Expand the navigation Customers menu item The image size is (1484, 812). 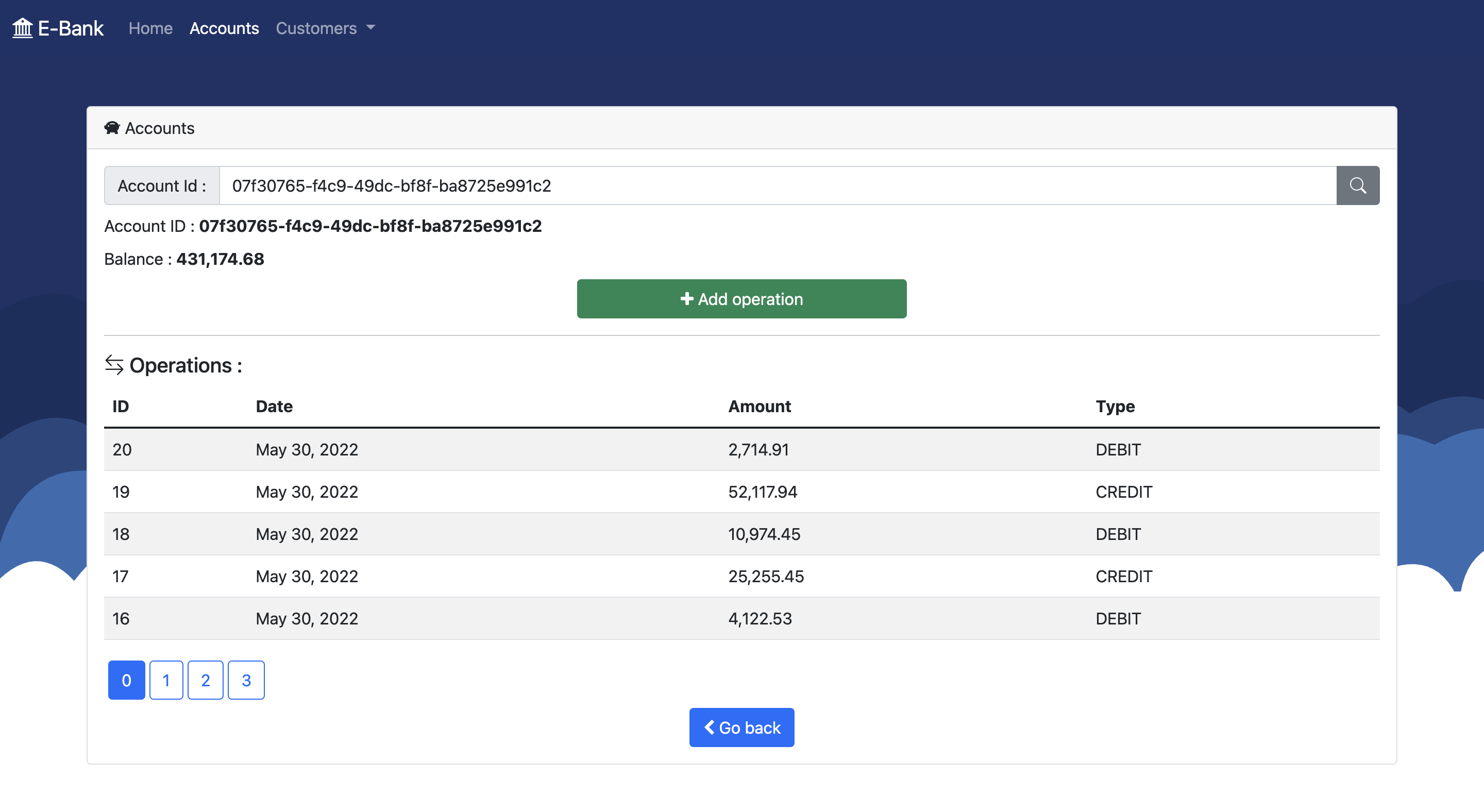tap(316, 28)
